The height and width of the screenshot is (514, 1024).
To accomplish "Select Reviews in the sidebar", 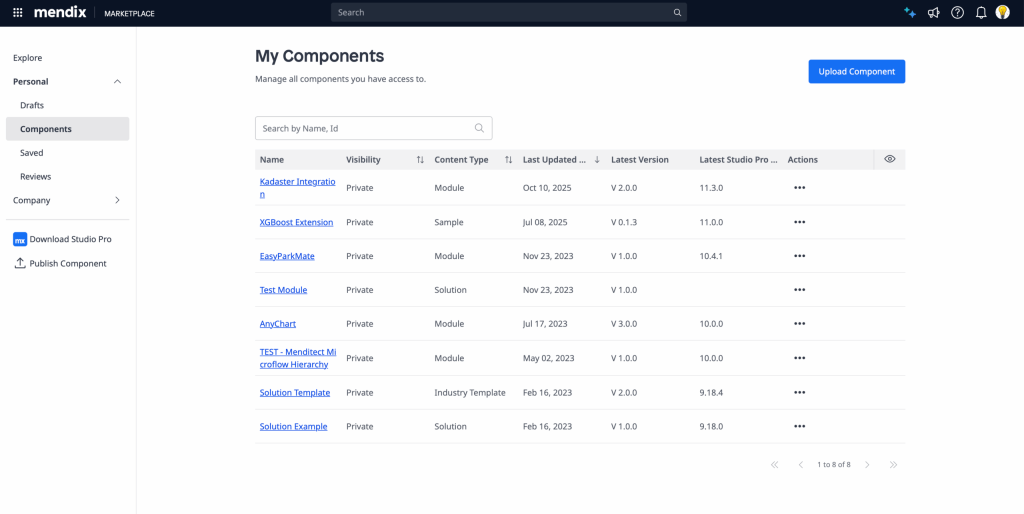I will (35, 177).
